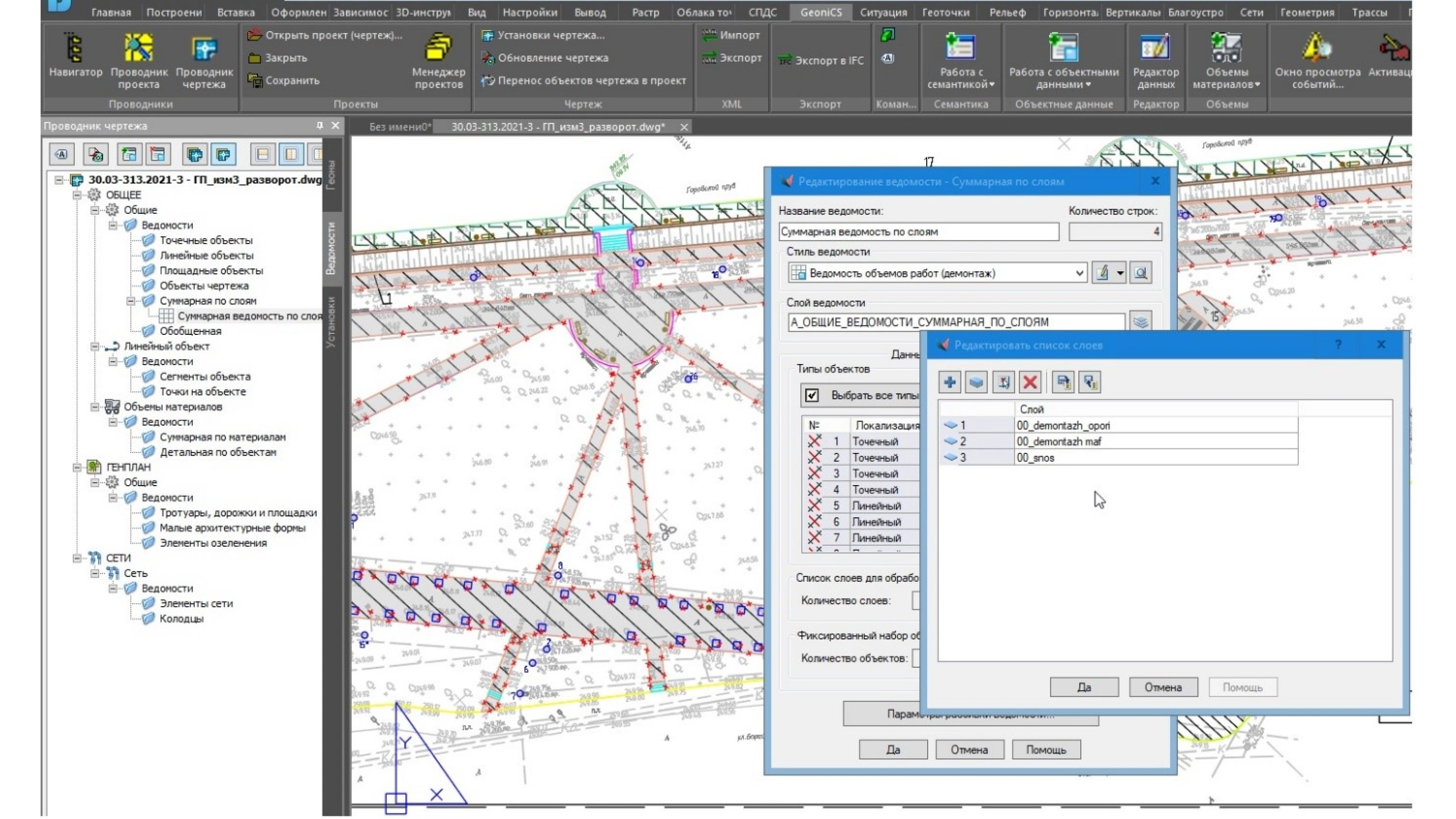Collapse the ГЕНПЛАН tree node
Image resolution: width=1456 pixels, height=819 pixels.
(x=77, y=467)
